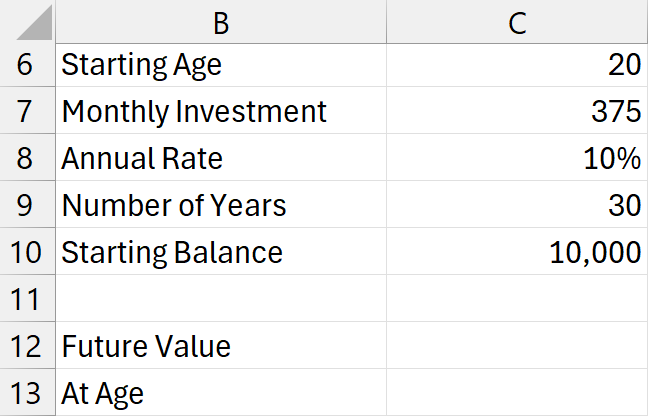Select row 6 header
Screen dimensions: 648x416
[x=26, y=66]
